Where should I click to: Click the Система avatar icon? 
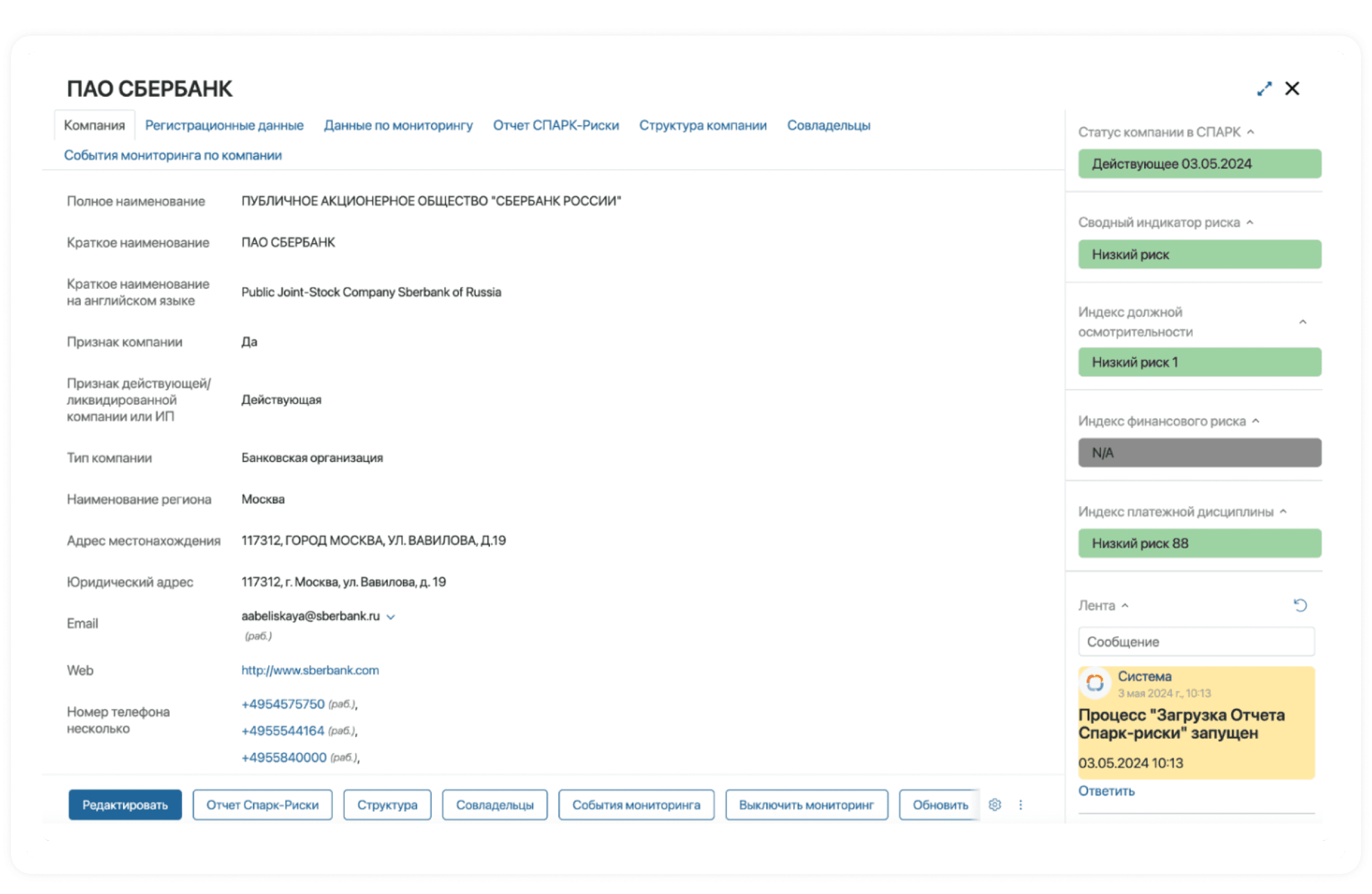[1095, 683]
